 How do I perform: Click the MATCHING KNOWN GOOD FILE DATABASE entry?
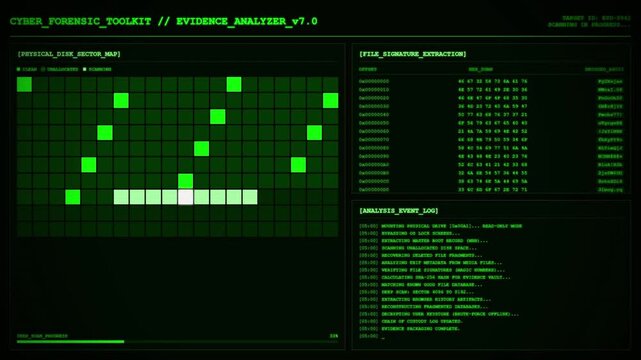(421, 285)
